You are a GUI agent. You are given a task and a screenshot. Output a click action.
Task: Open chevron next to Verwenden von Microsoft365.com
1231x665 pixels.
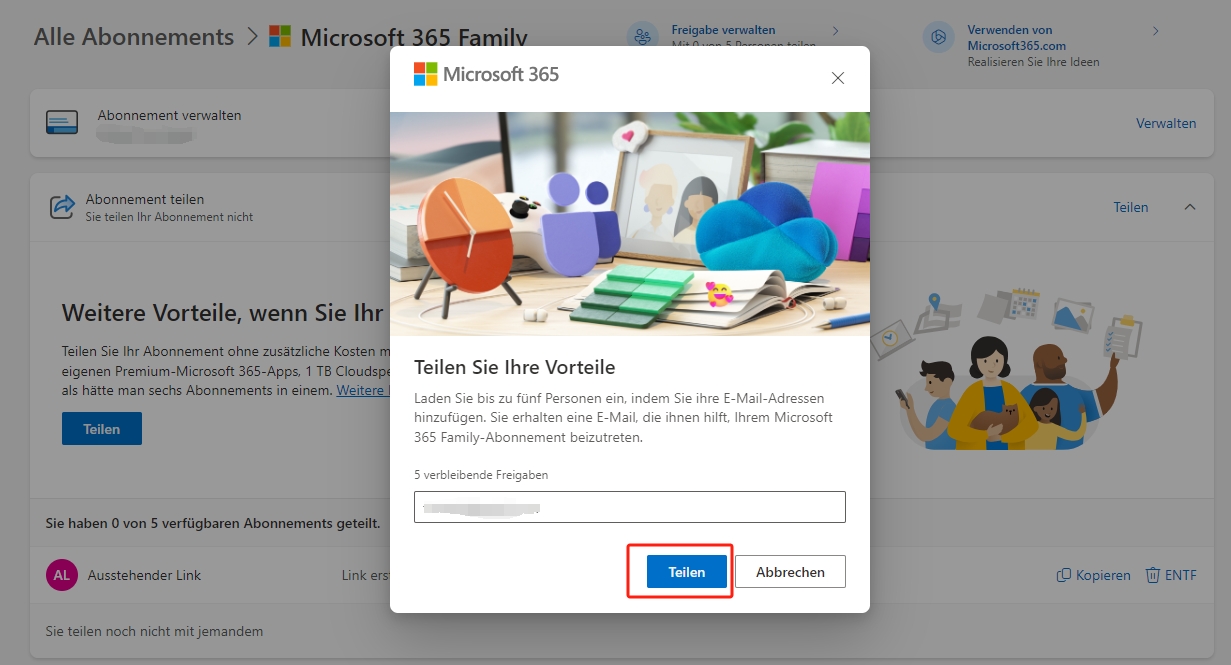(x=1155, y=31)
